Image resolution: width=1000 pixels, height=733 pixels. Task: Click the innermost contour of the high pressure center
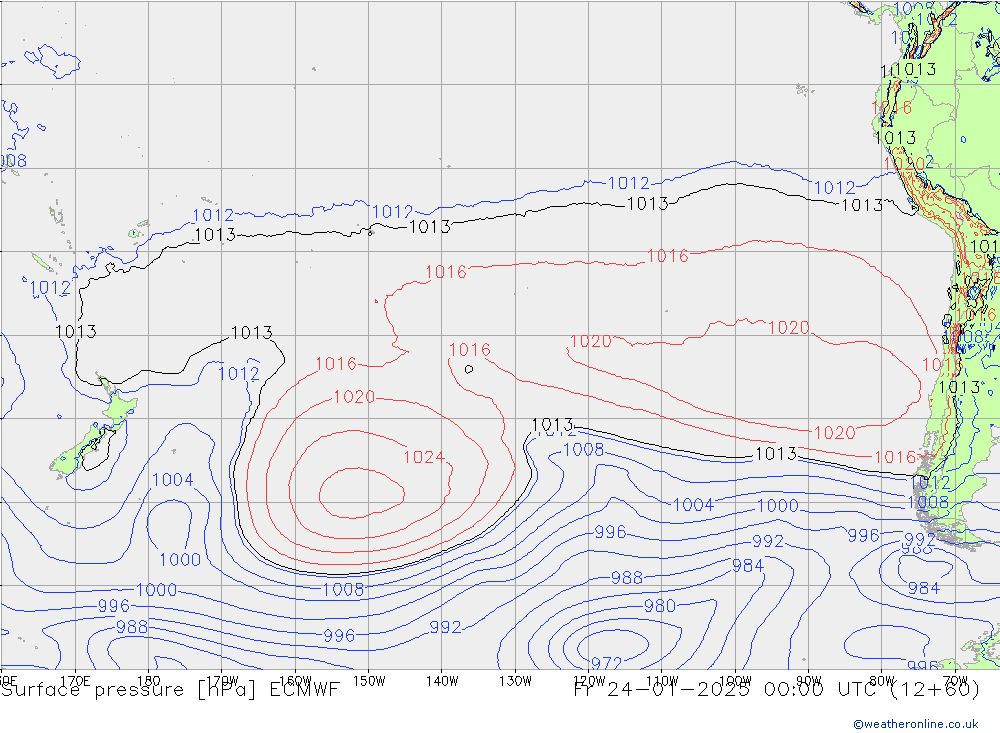pos(361,490)
